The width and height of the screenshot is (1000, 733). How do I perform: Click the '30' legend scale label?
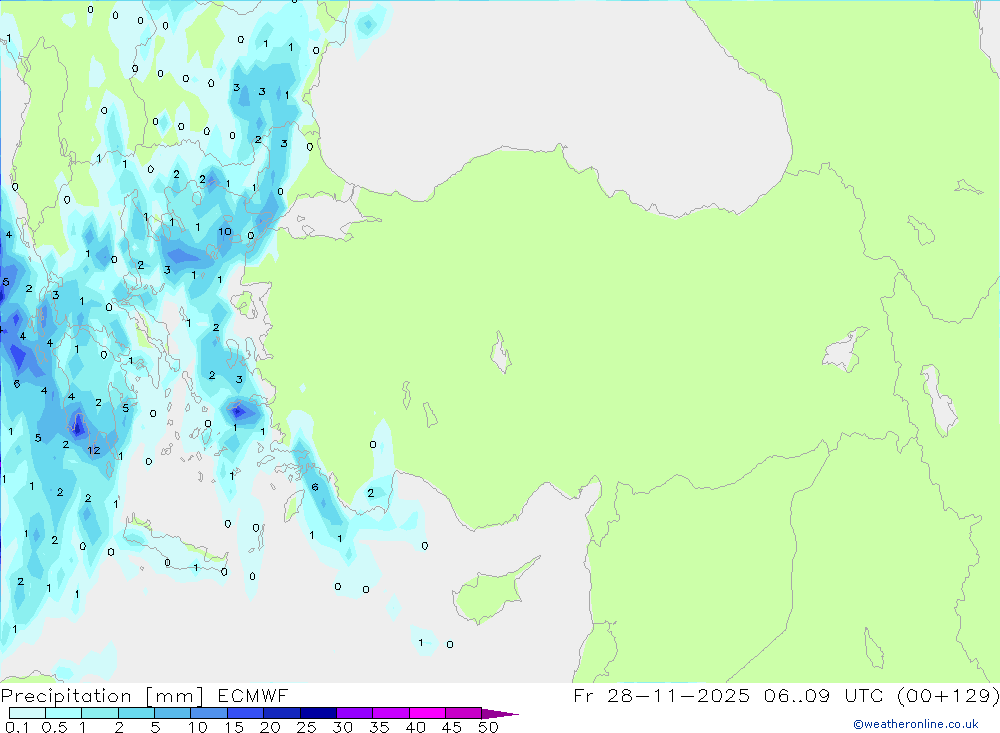click(342, 727)
